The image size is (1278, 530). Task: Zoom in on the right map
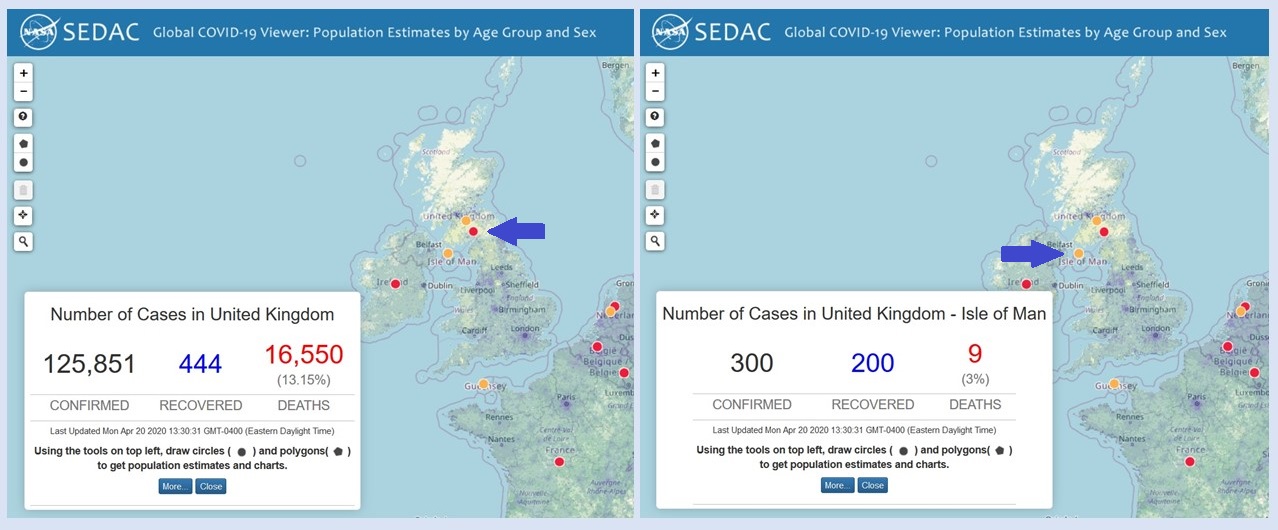(655, 73)
